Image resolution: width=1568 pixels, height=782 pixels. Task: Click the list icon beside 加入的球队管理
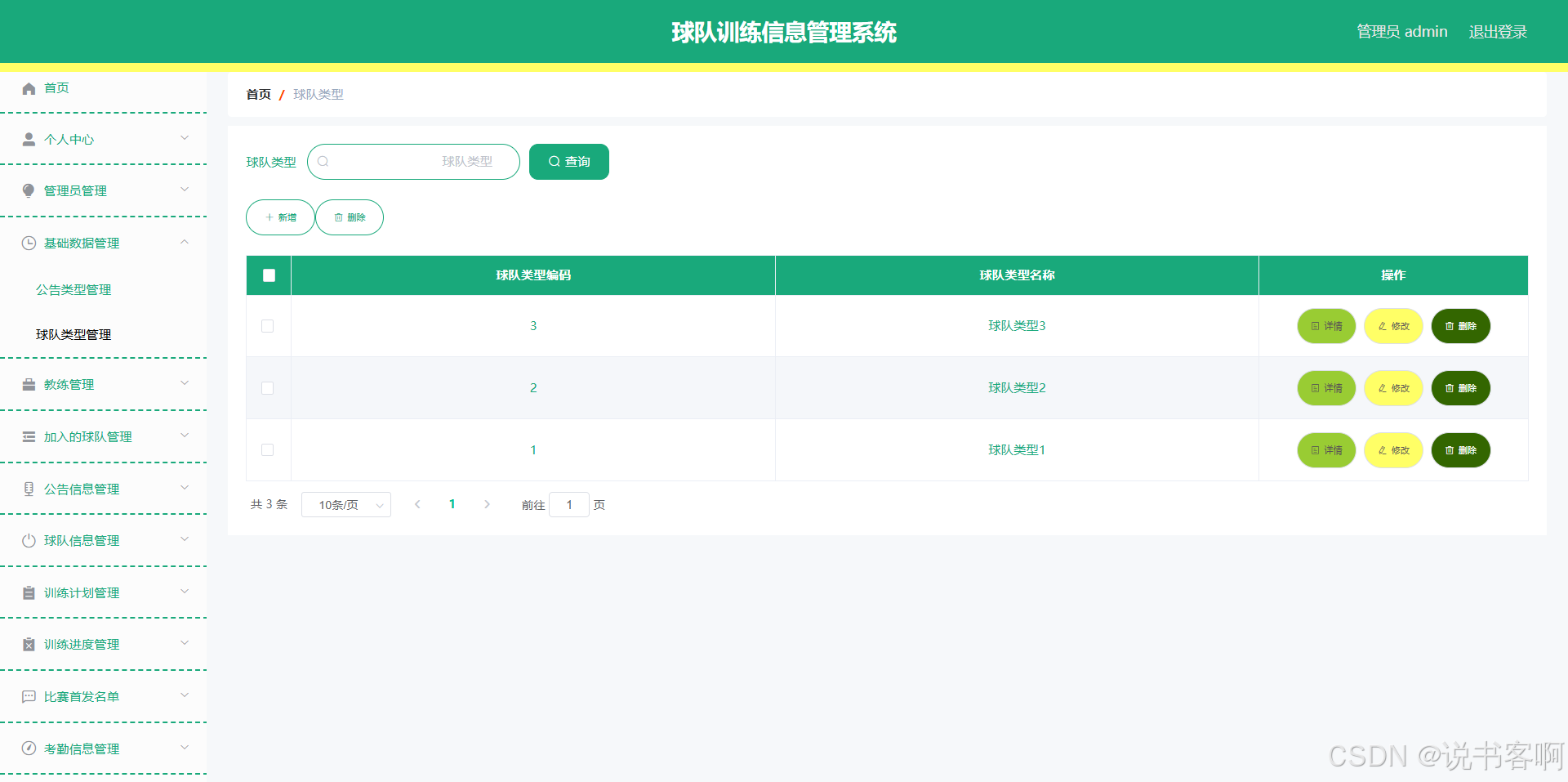29,437
